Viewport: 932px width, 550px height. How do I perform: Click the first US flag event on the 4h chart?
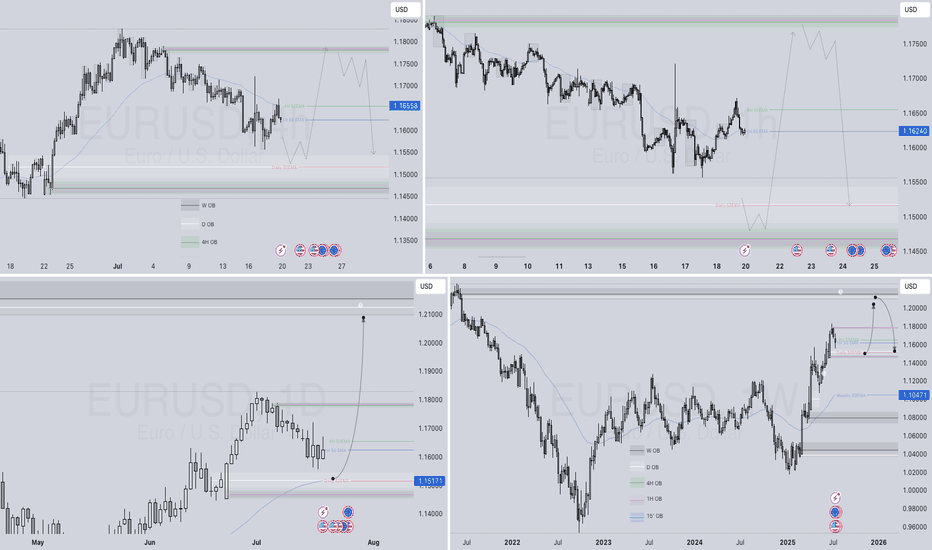[x=300, y=250]
